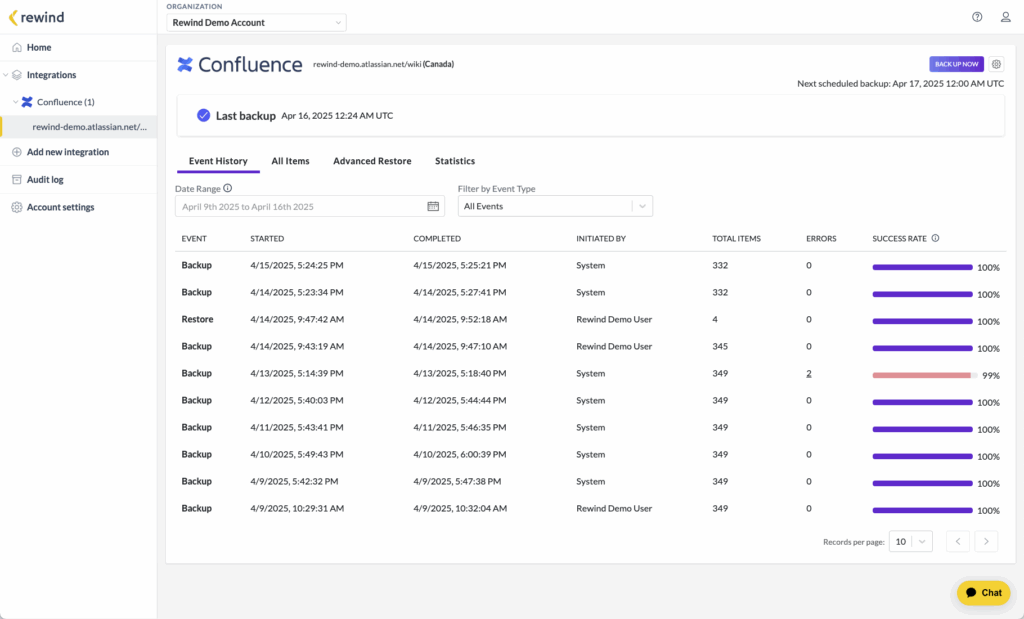The height and width of the screenshot is (619, 1024).
Task: Open the Statistics tab
Action: [455, 161]
